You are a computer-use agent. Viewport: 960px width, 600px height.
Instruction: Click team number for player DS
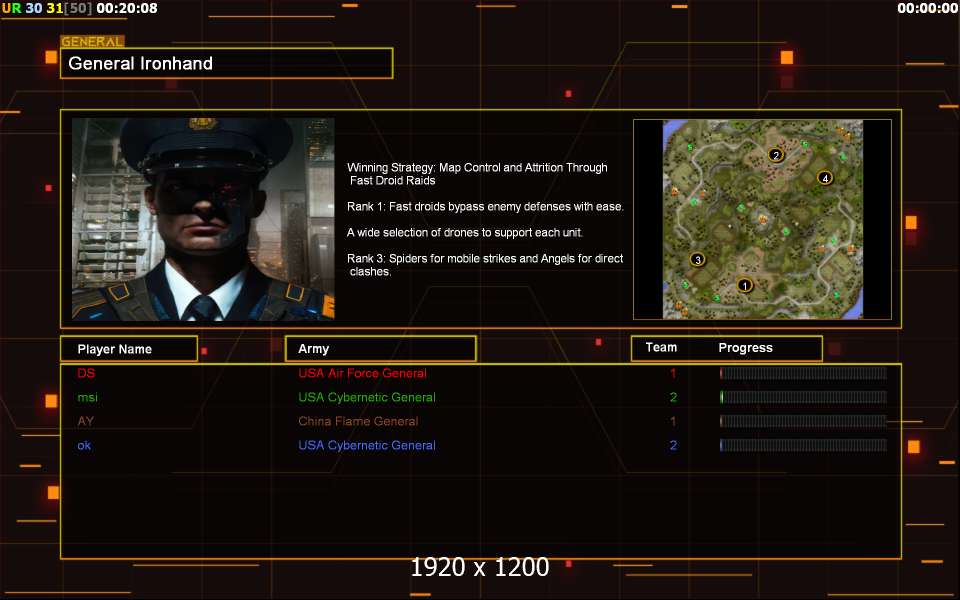(673, 373)
